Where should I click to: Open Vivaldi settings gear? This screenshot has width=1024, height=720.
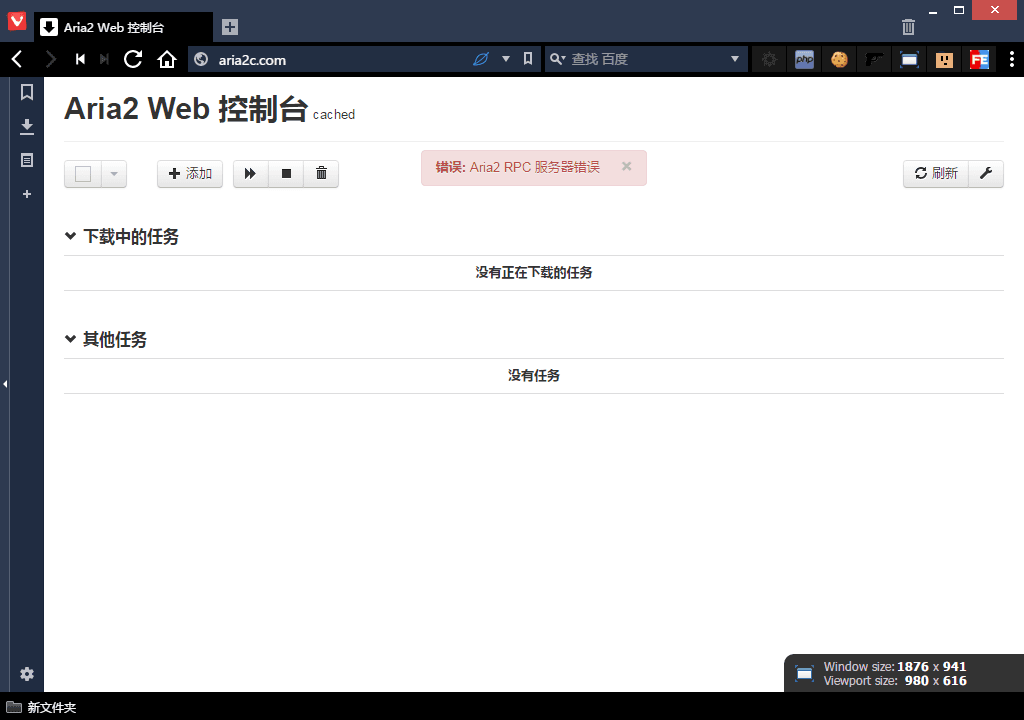coord(27,674)
